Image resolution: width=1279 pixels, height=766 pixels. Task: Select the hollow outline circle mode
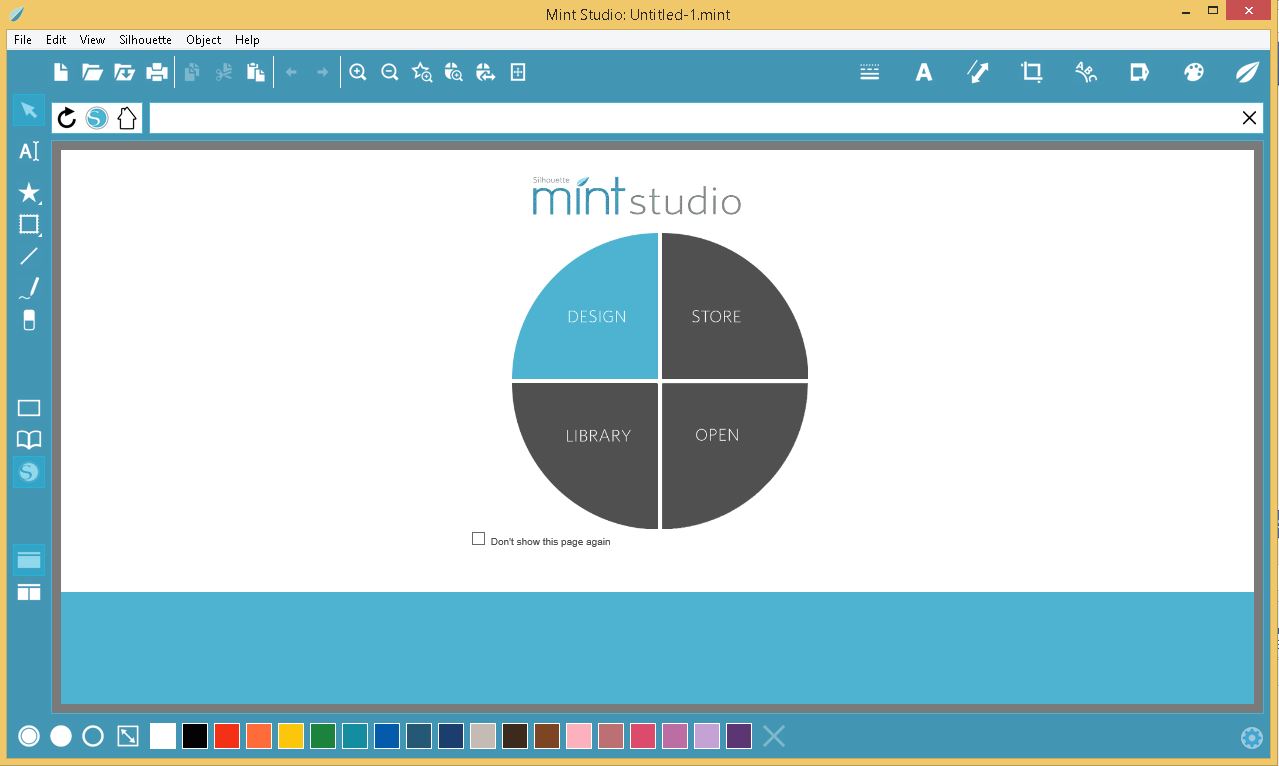[x=93, y=736]
